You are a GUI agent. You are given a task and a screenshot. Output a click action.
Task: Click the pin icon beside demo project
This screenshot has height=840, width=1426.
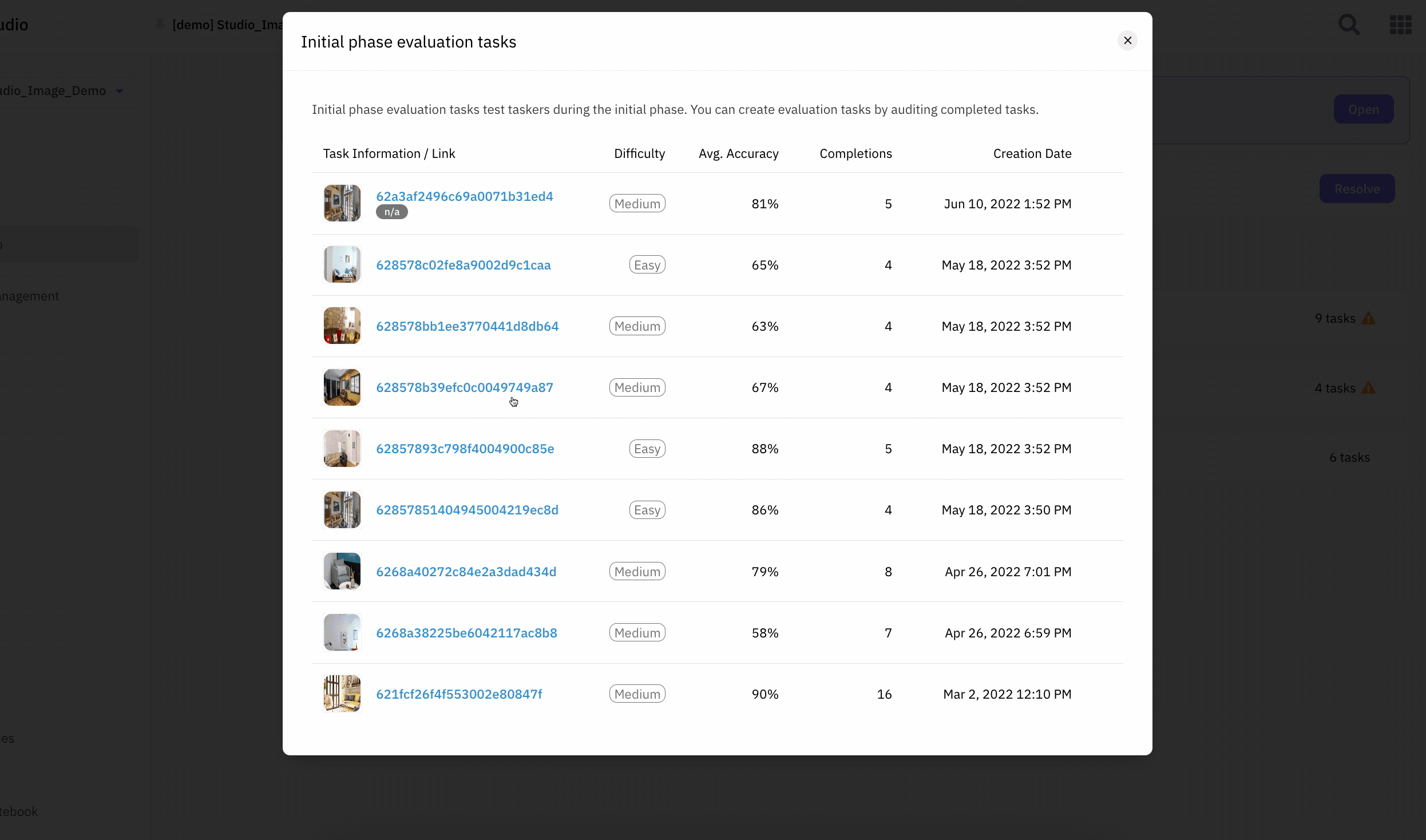point(160,24)
